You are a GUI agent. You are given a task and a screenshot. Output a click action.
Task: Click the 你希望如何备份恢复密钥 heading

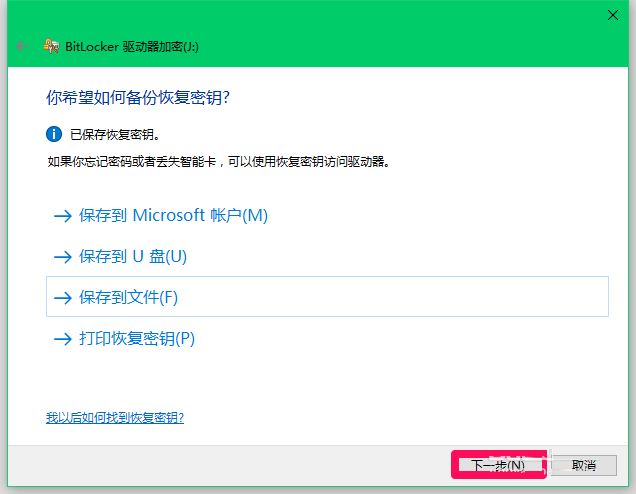pos(146,97)
